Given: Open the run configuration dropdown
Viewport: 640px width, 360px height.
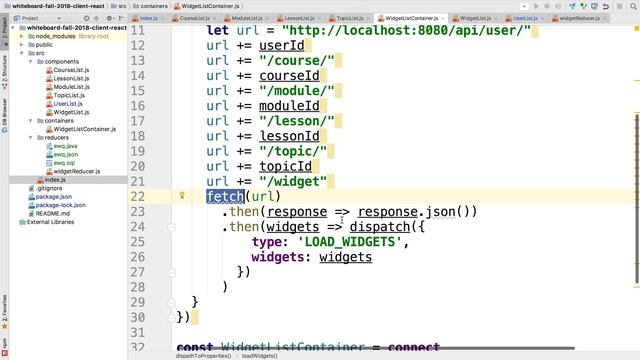Looking at the screenshot, I should 524,6.
